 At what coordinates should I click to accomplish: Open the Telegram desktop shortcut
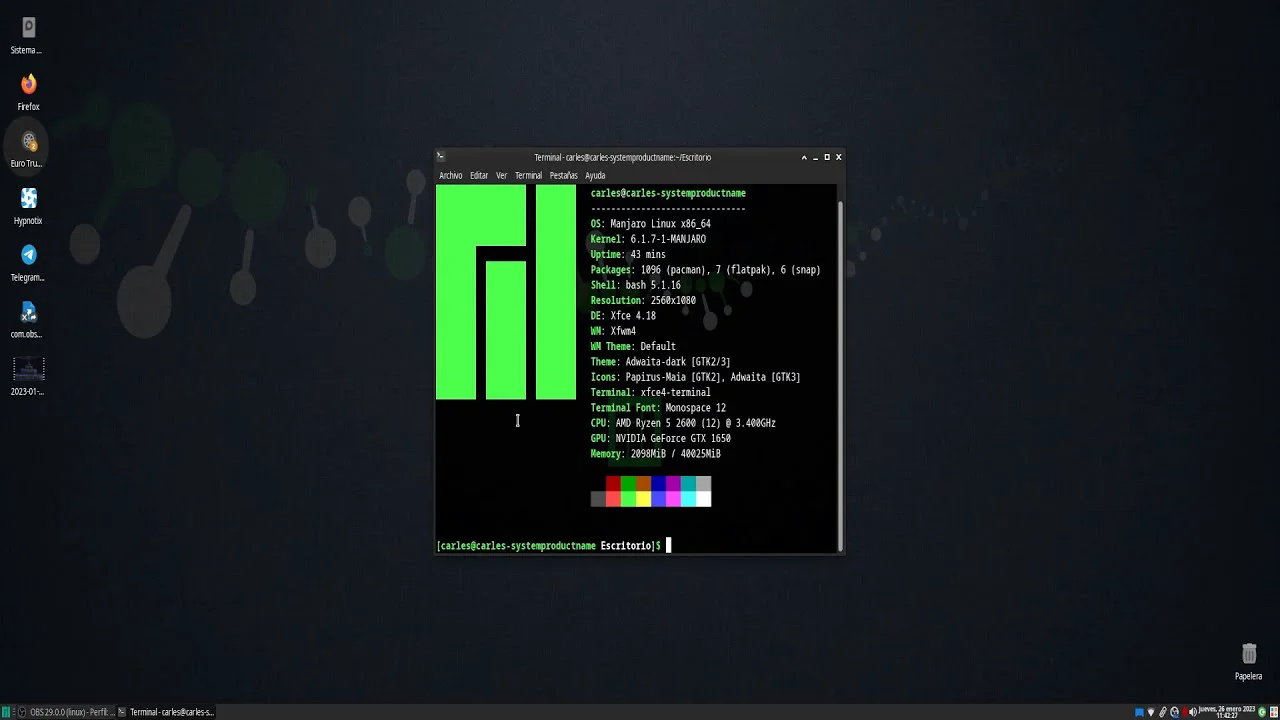28,256
